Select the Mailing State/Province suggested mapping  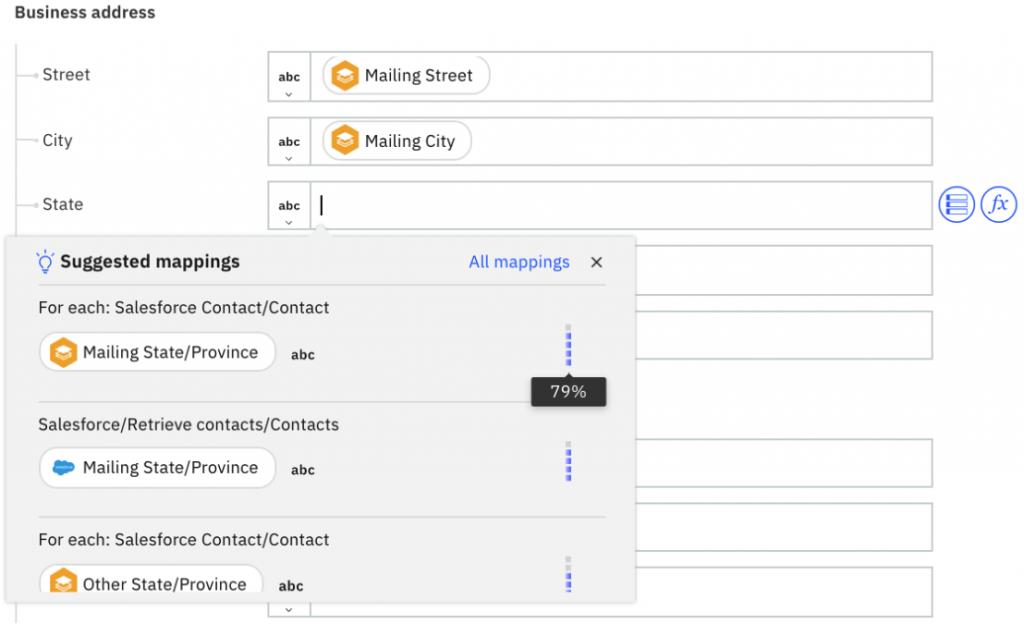tap(156, 352)
